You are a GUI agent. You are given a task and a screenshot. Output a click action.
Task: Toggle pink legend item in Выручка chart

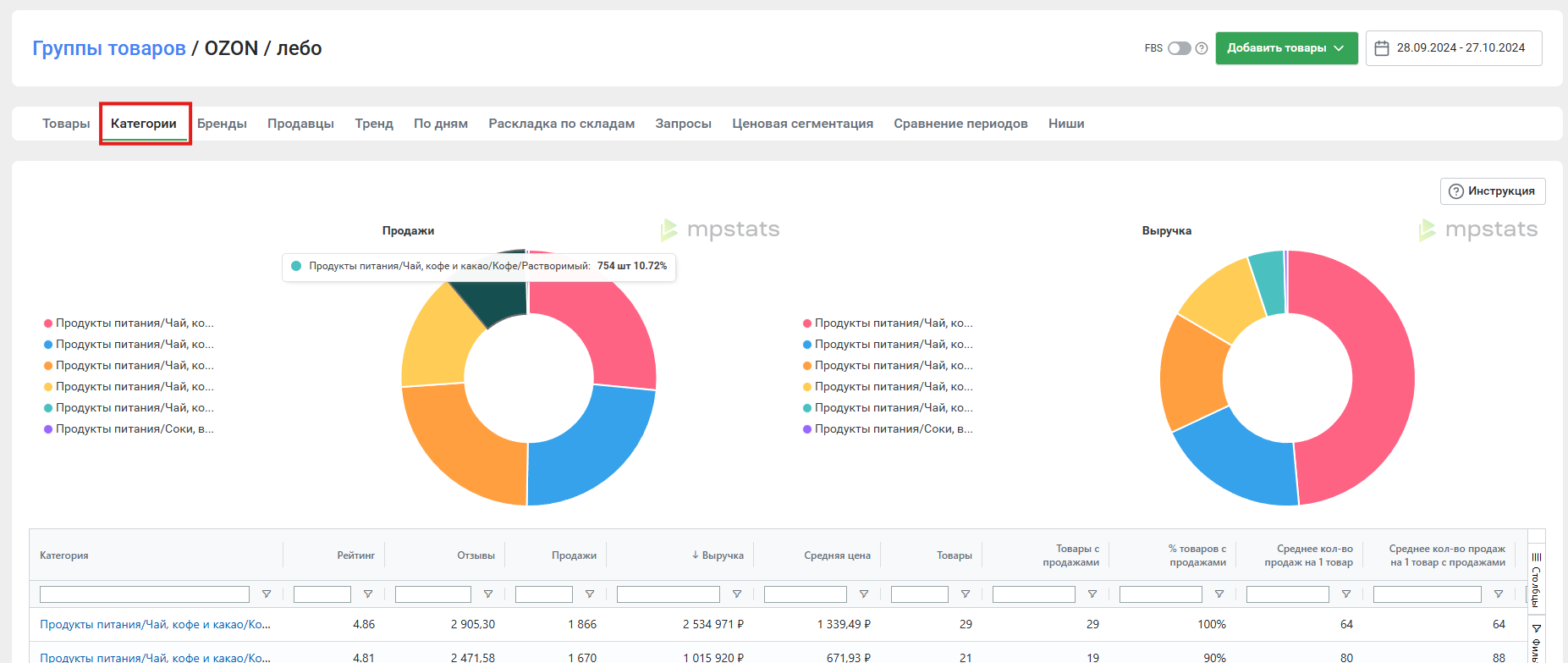888,323
